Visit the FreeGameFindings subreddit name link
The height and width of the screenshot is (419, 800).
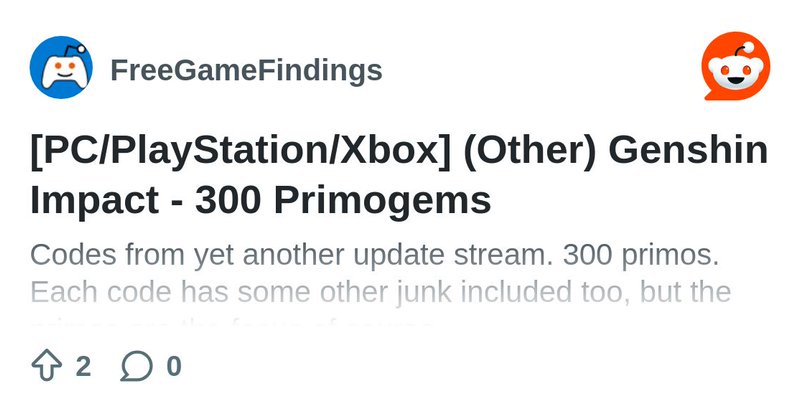245,70
